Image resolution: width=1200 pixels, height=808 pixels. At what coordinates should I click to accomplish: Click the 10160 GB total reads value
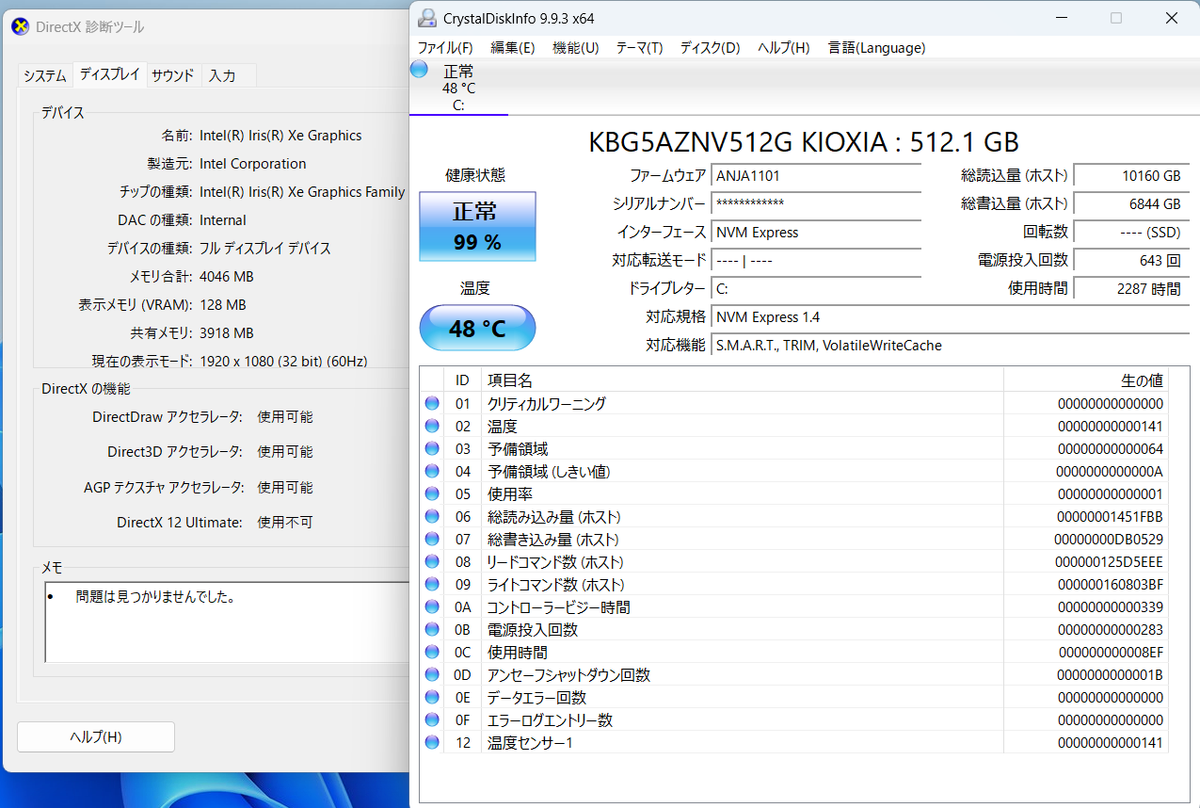point(1132,176)
